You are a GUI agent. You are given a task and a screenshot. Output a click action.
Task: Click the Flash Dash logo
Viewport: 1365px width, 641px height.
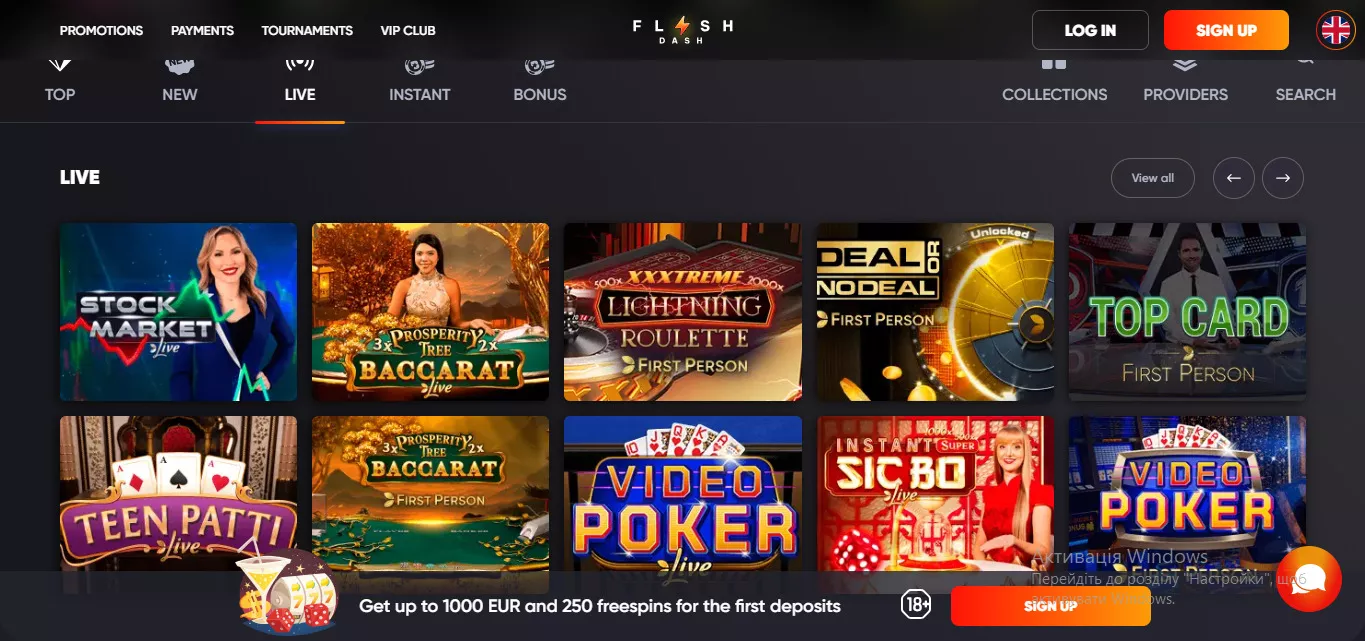(683, 29)
